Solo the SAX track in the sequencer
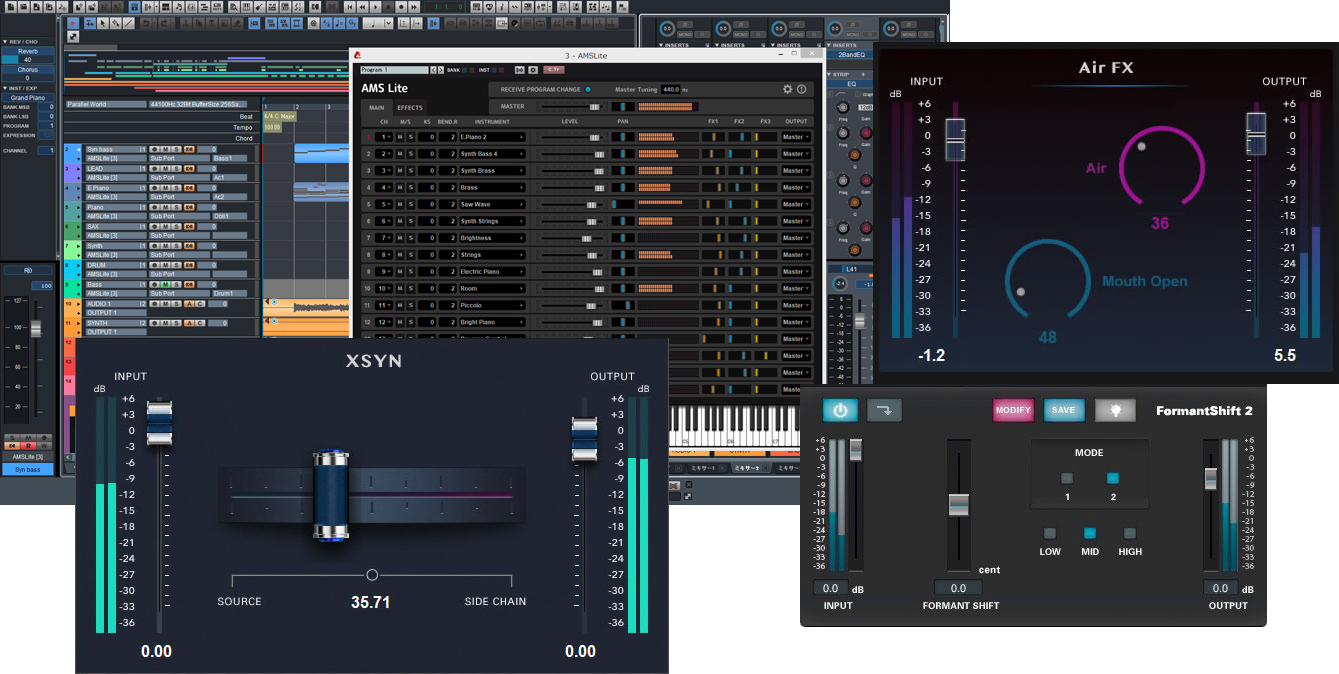Screen dimensions: 1339x674 [x=177, y=226]
